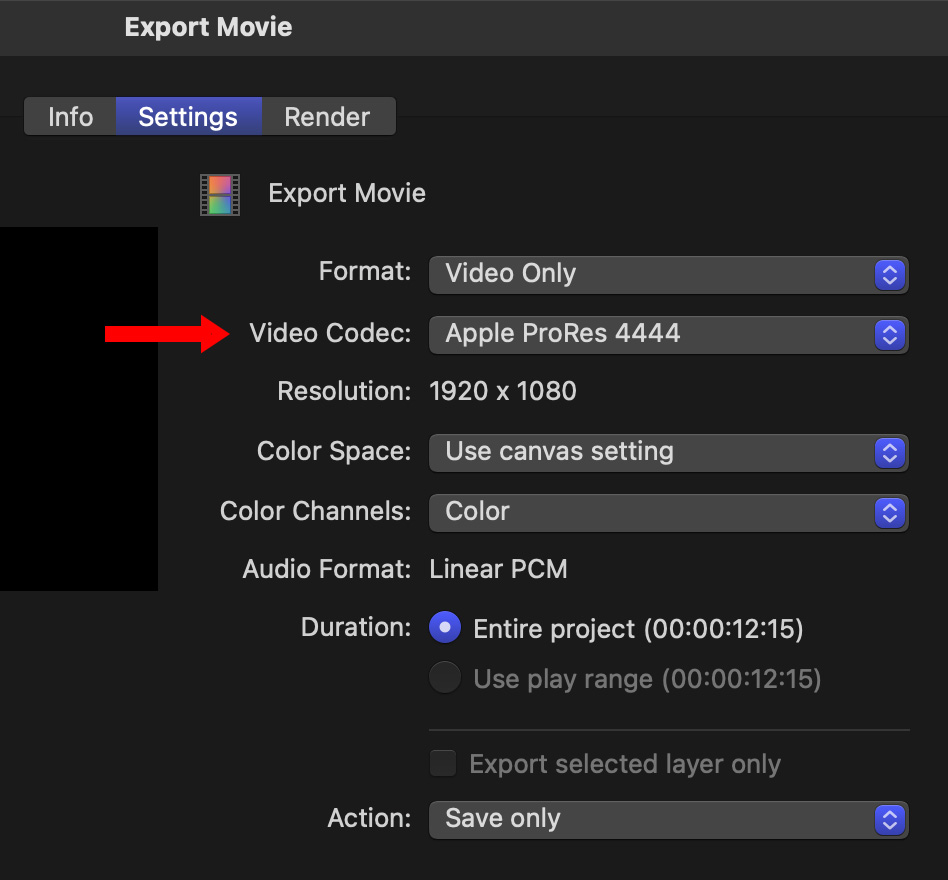Click the red arrow pointing to Video Codec
The image size is (948, 880).
167,334
